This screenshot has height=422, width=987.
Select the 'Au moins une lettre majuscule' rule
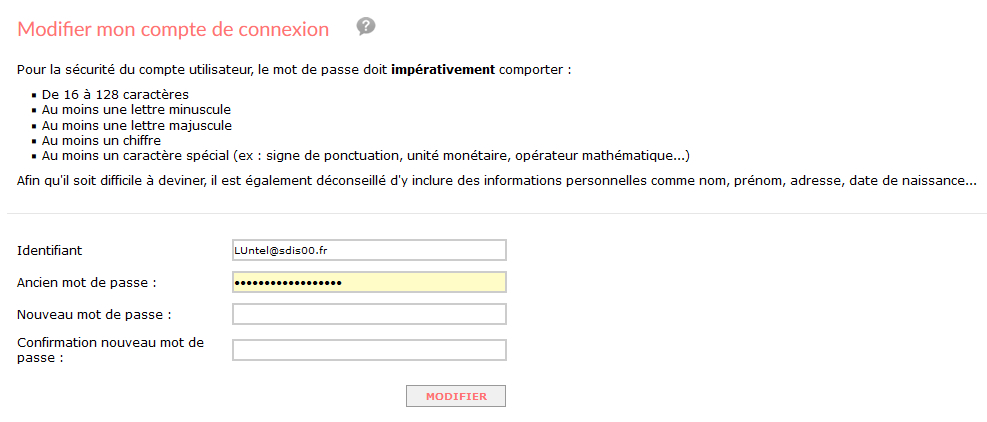pos(137,125)
